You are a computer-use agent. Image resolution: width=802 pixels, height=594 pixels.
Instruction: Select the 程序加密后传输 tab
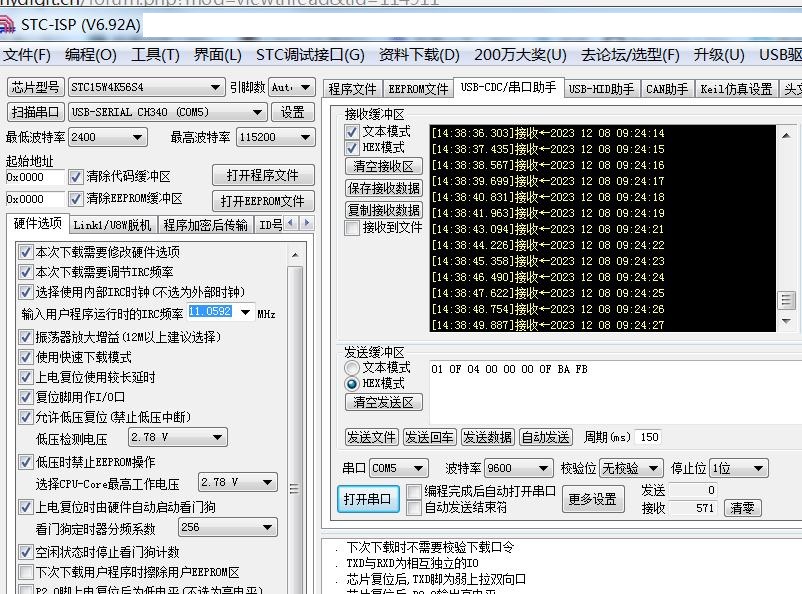coord(205,225)
